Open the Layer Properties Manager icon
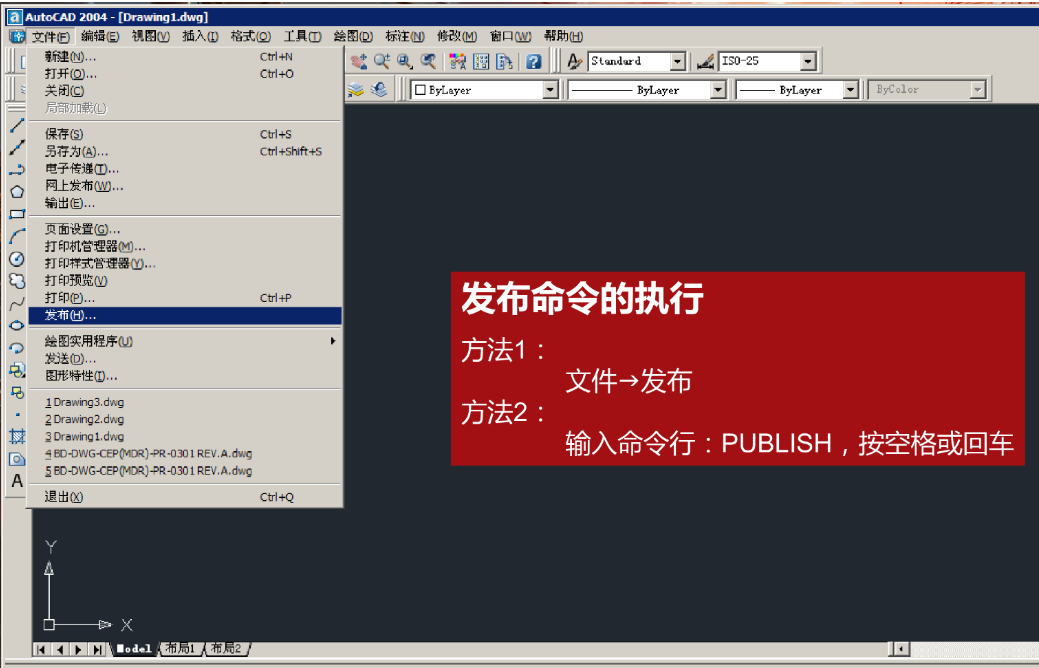 click(357, 90)
